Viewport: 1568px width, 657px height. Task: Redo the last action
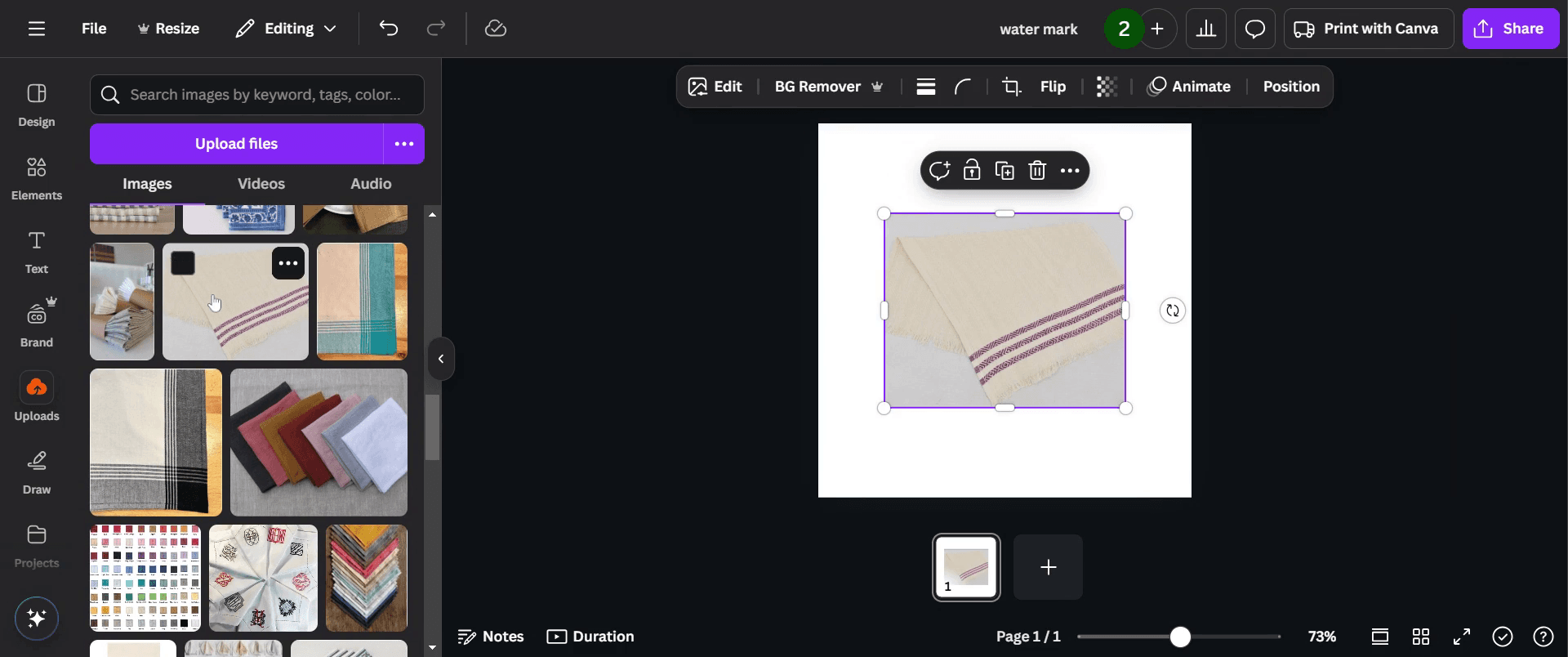(436, 29)
